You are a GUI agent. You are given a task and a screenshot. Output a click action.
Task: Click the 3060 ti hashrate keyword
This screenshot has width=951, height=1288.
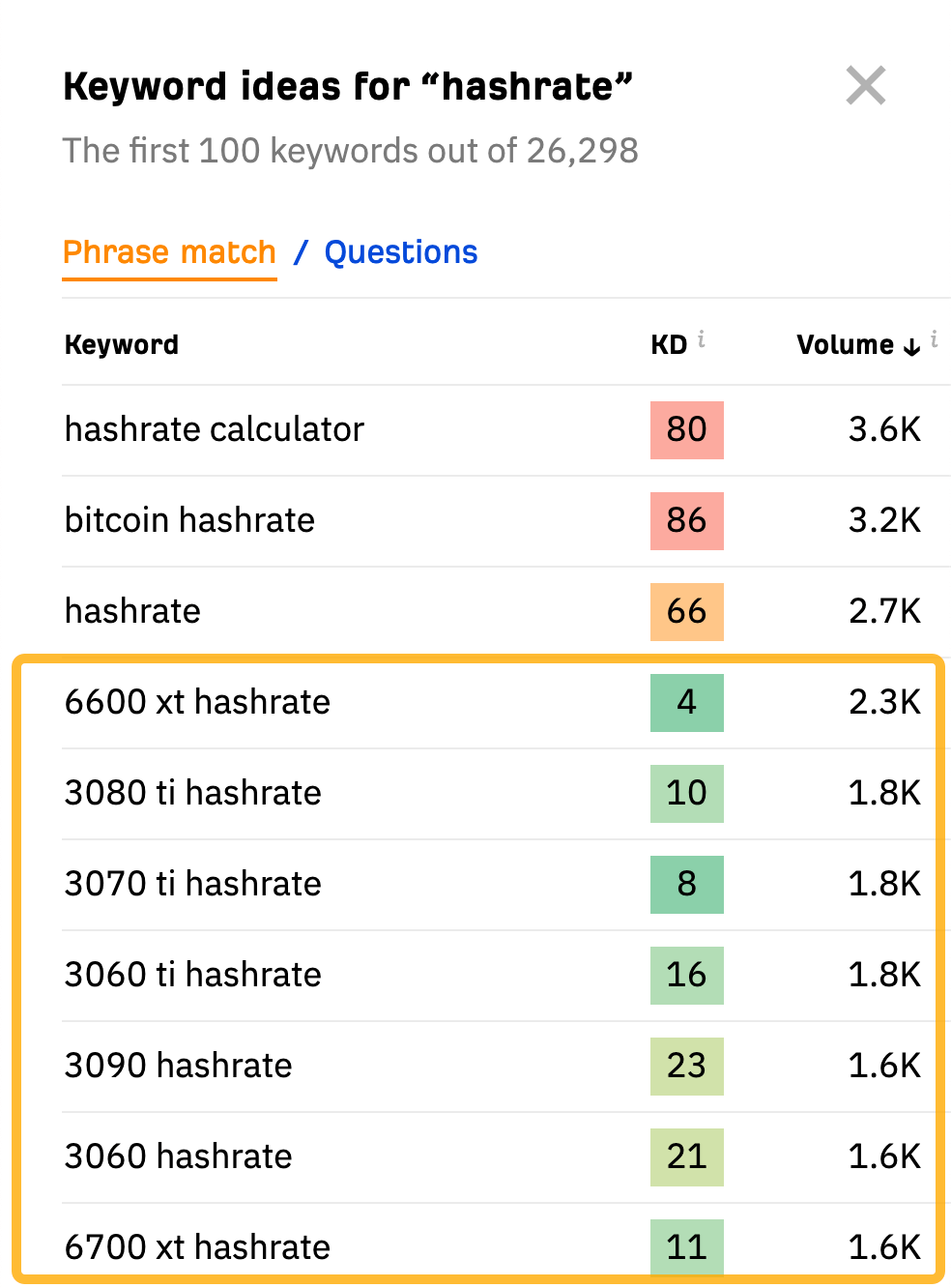[x=192, y=976]
